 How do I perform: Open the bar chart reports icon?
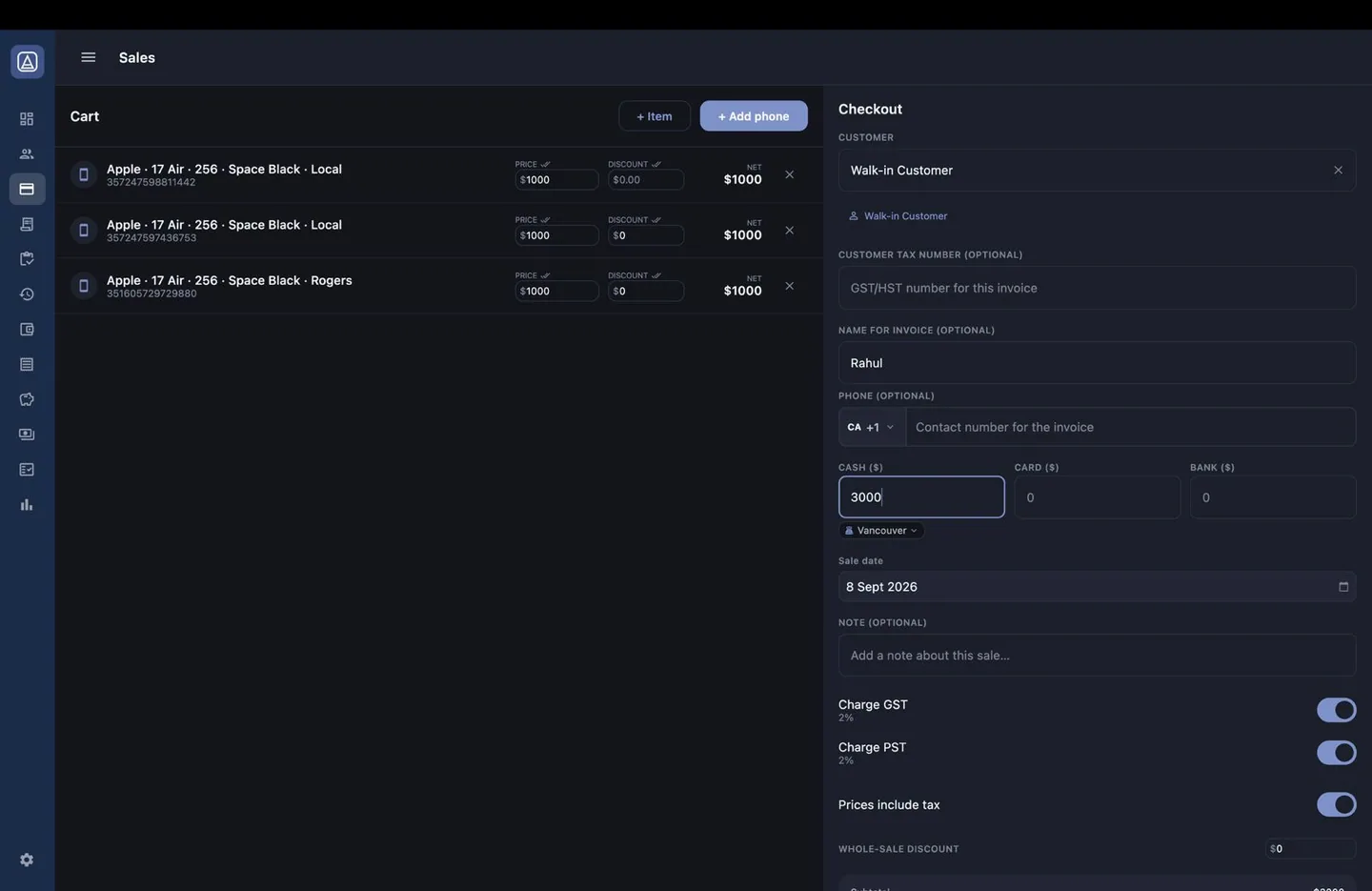click(x=27, y=505)
